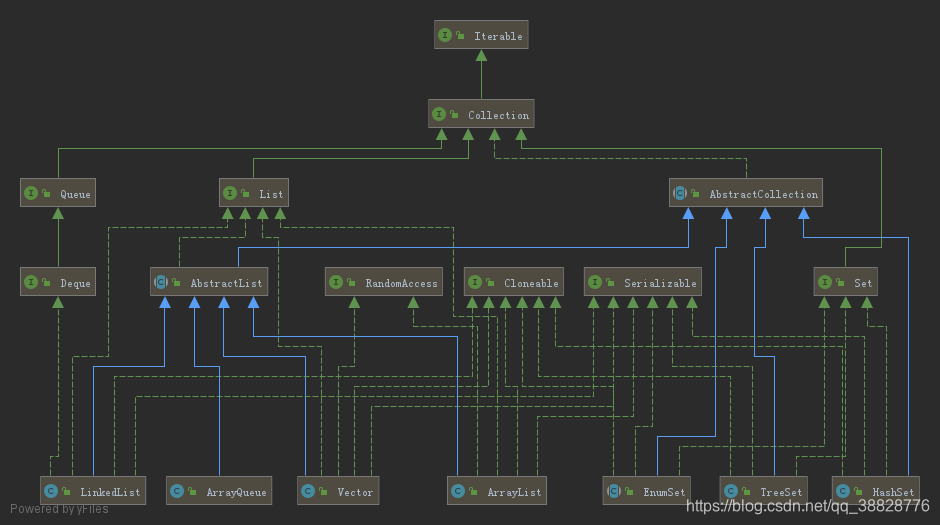940x525 pixels.
Task: Click the public lock icon on Serializable
Action: (x=610, y=282)
